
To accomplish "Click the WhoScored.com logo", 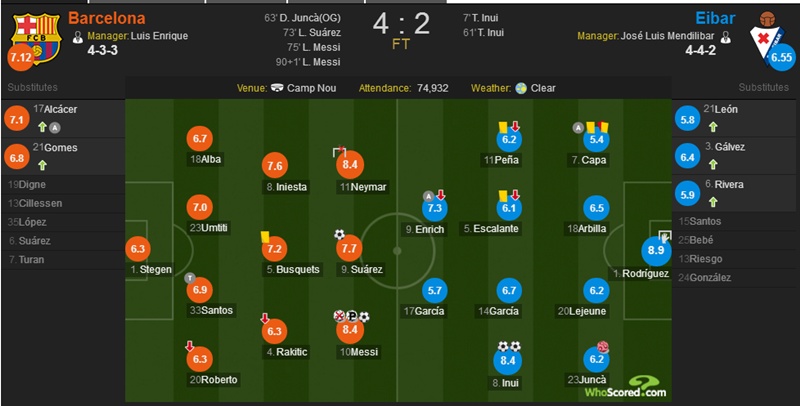I will pos(626,387).
